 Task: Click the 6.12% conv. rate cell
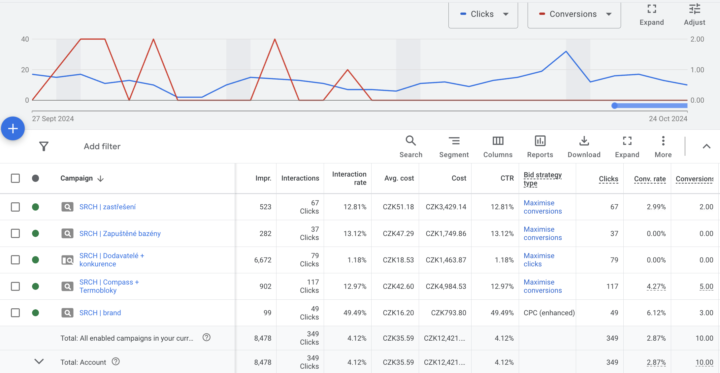coord(656,313)
